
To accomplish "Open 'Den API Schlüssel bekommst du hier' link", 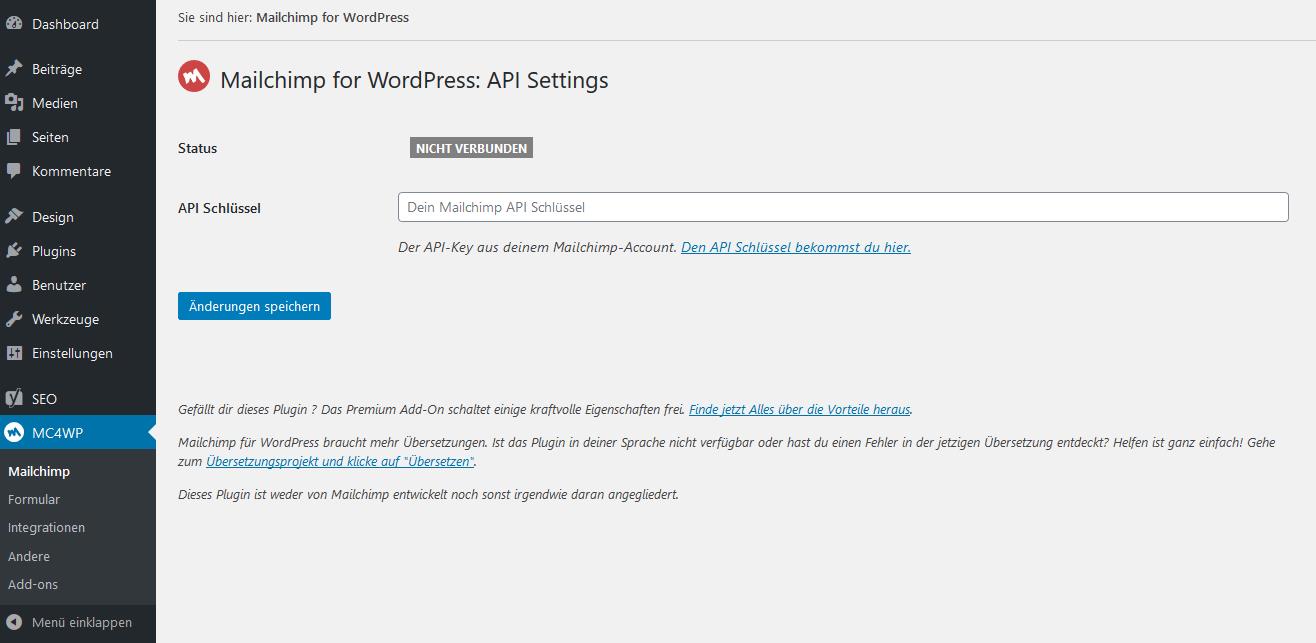I will click(x=796, y=247).
